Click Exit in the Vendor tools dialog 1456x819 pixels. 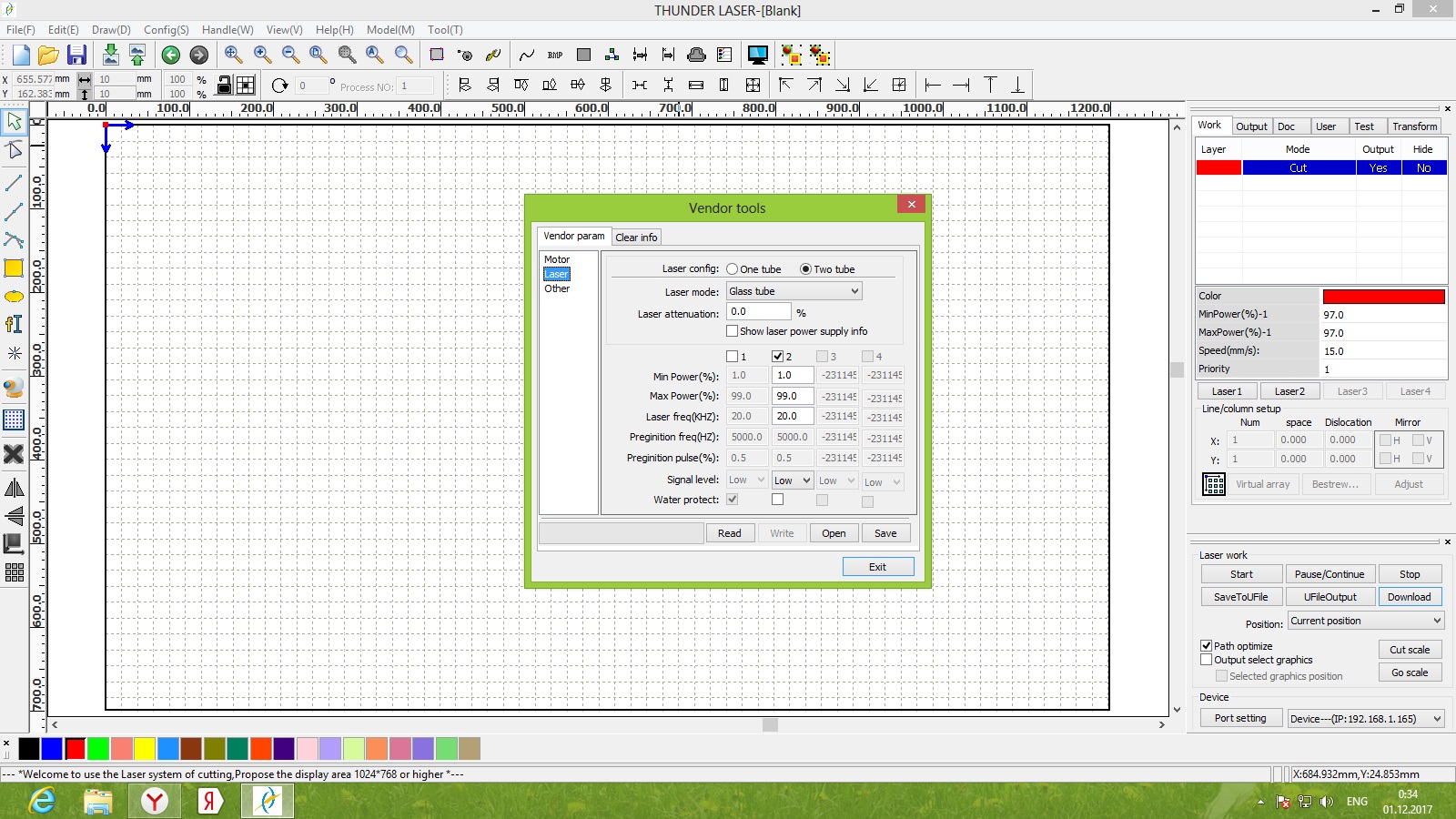pos(878,567)
